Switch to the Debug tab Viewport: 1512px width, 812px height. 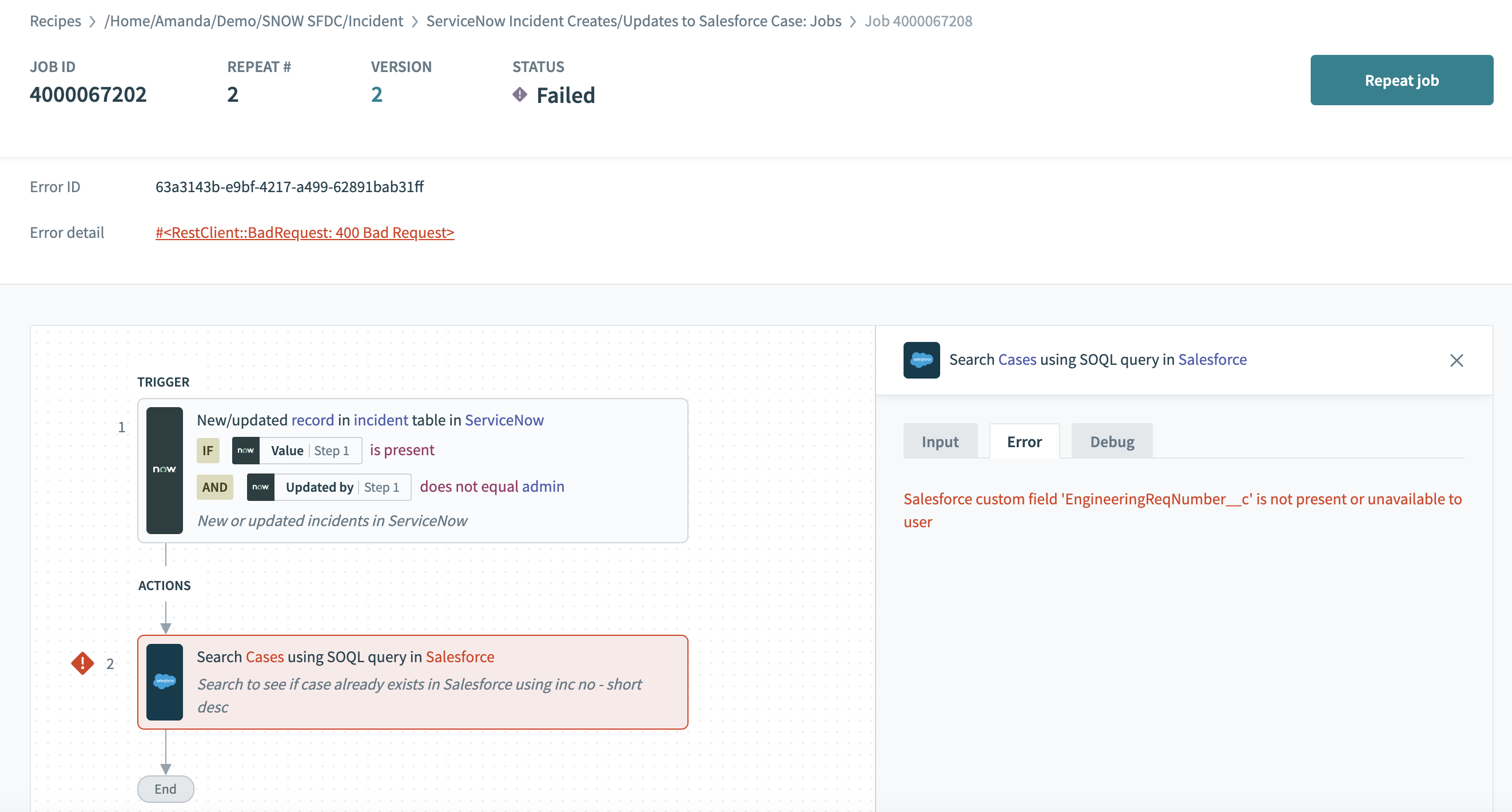[1112, 441]
